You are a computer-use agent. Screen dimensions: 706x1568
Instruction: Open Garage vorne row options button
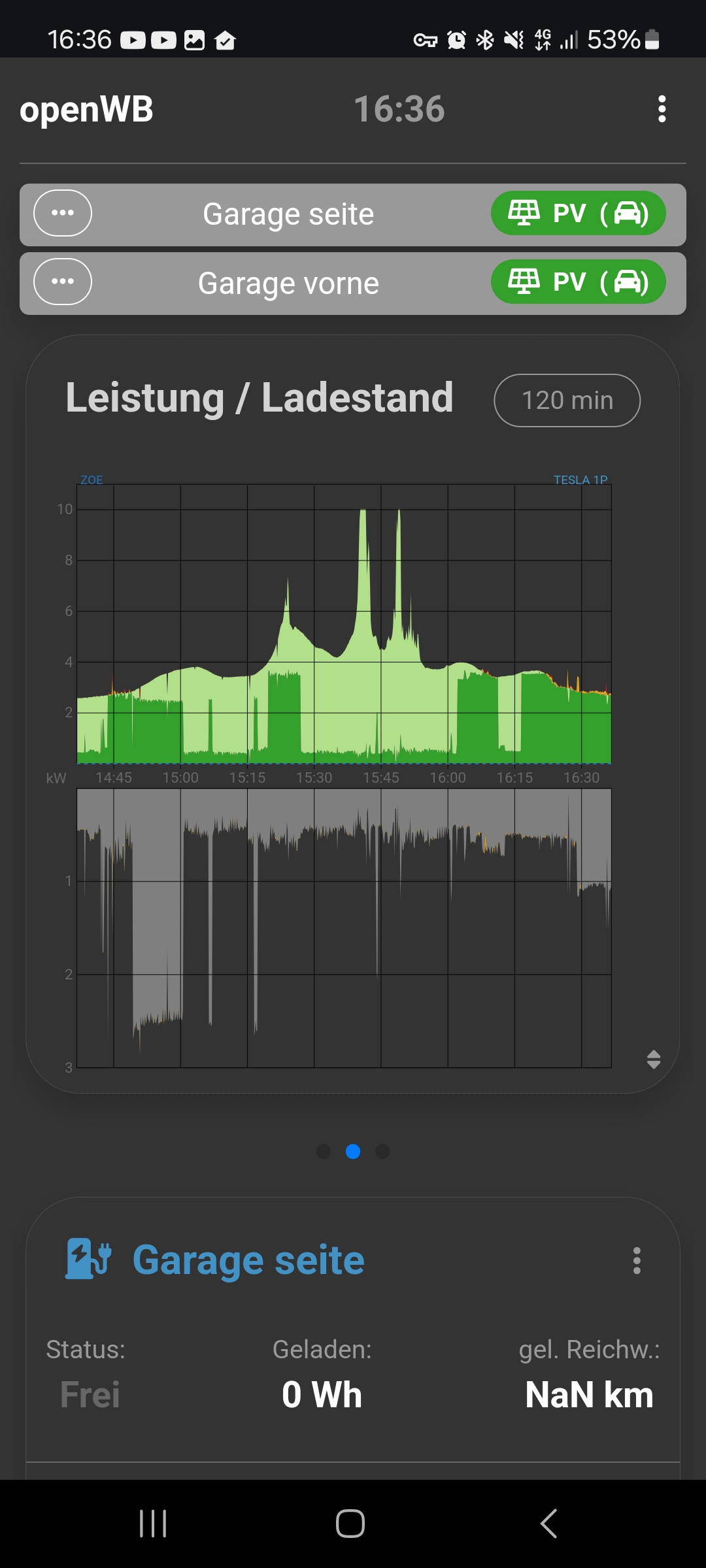(x=63, y=282)
